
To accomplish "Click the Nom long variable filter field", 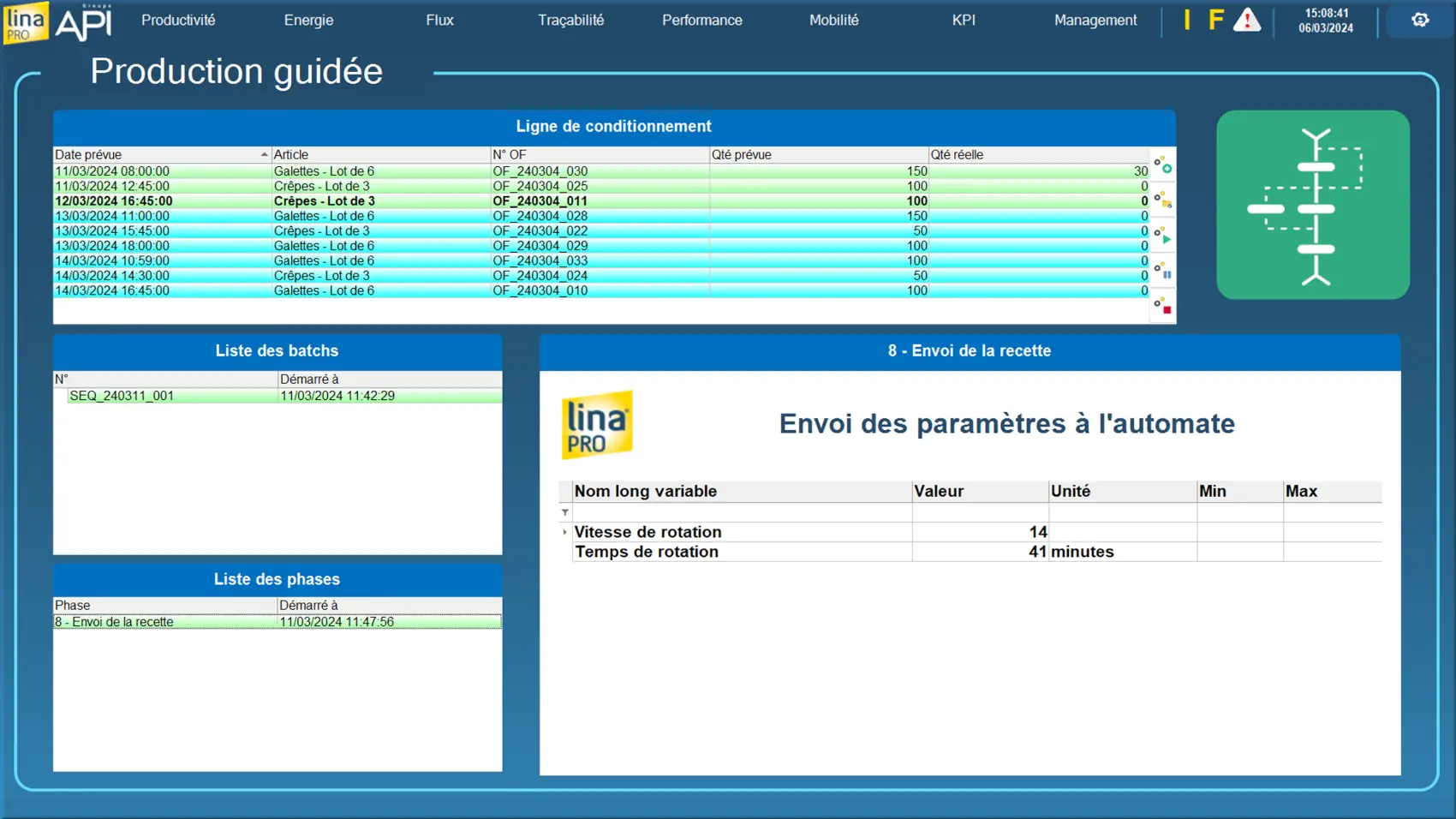I will [741, 512].
